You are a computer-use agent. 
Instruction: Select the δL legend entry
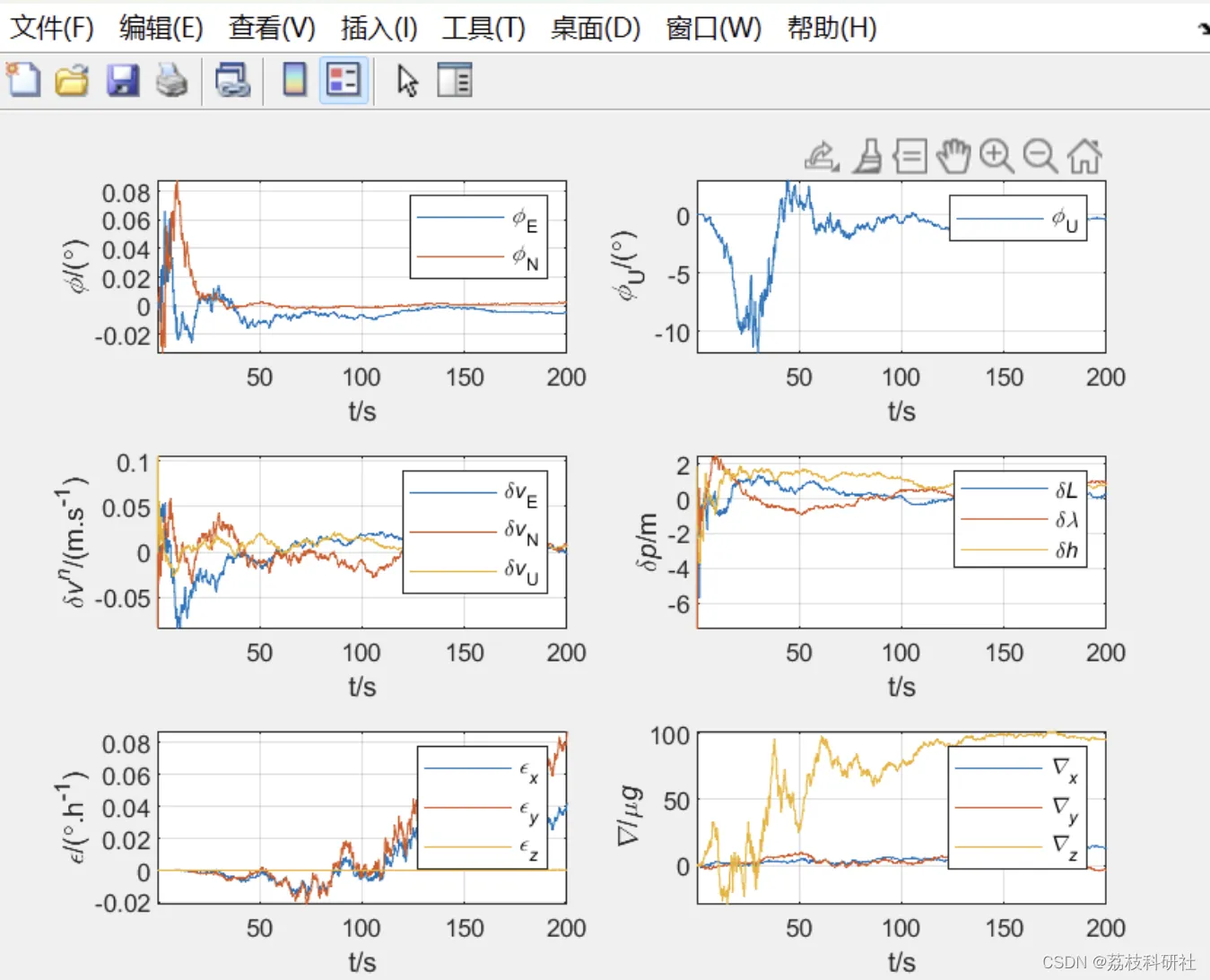pyautogui.click(x=1020, y=490)
